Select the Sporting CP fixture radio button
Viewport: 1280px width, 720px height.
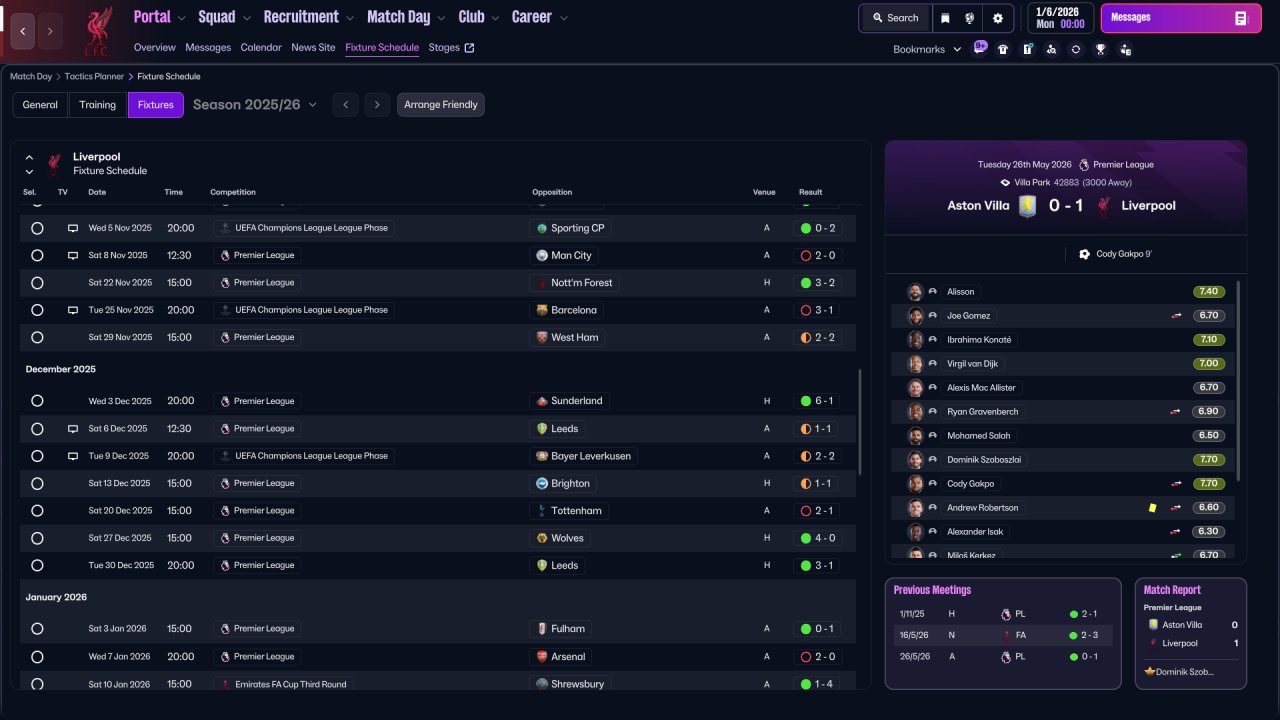[x=37, y=228]
